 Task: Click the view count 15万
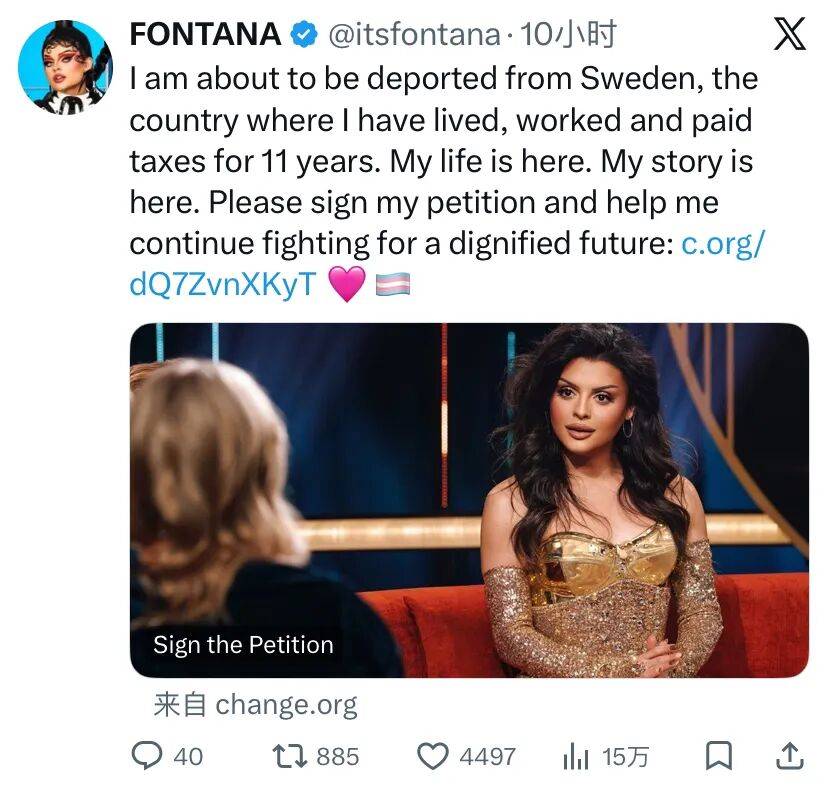(x=625, y=757)
